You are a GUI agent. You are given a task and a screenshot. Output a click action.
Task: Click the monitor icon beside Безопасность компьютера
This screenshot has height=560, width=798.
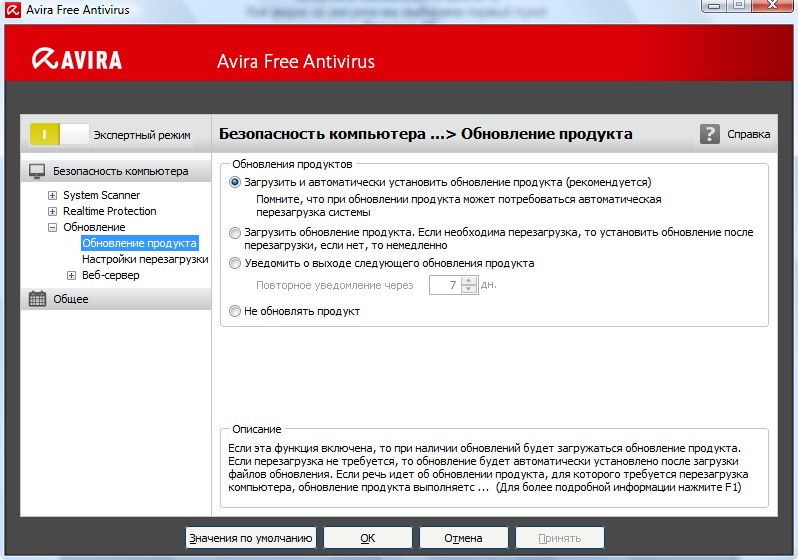(x=37, y=171)
